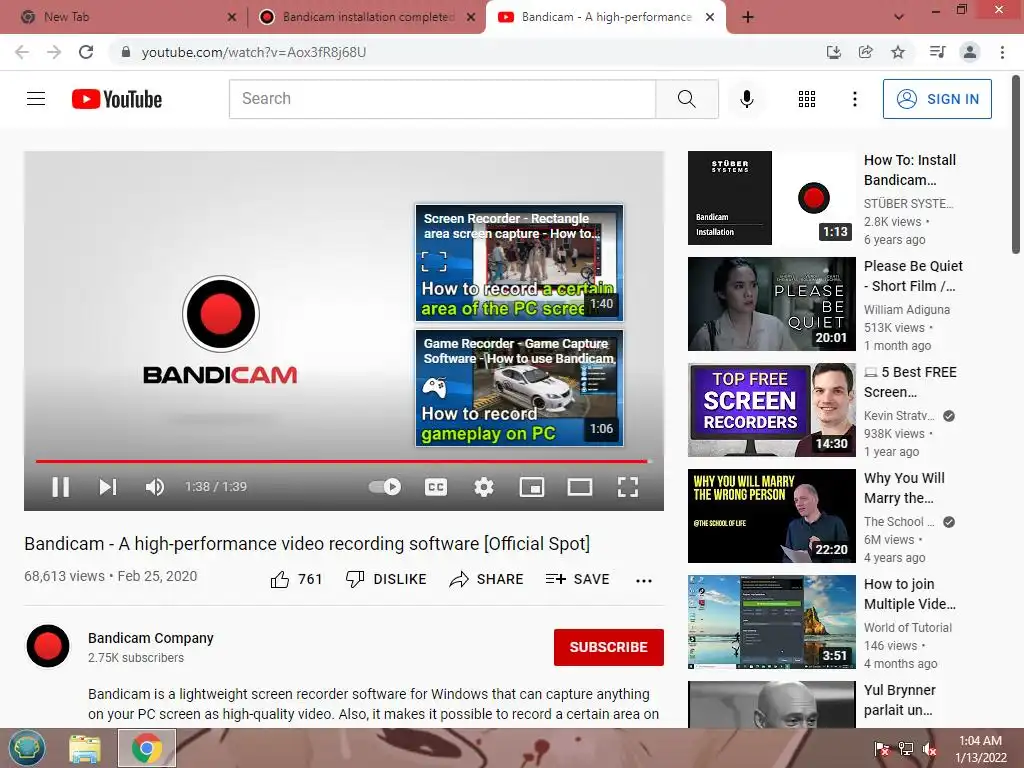Open Bandicam Company channel avatar
The image size is (1024, 768).
tap(48, 647)
